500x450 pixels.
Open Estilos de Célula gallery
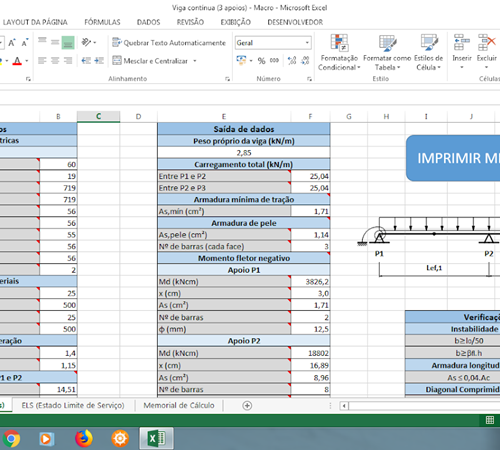[429, 52]
